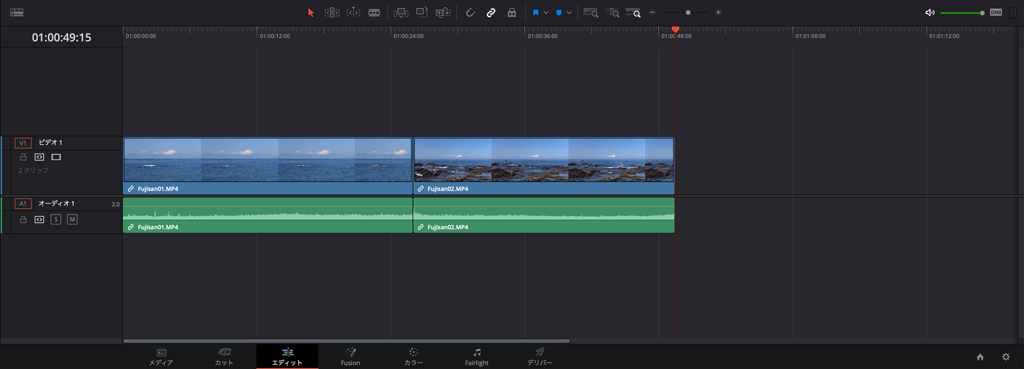Click the plus zoom in button
This screenshot has width=1024, height=369.
tap(718, 12)
